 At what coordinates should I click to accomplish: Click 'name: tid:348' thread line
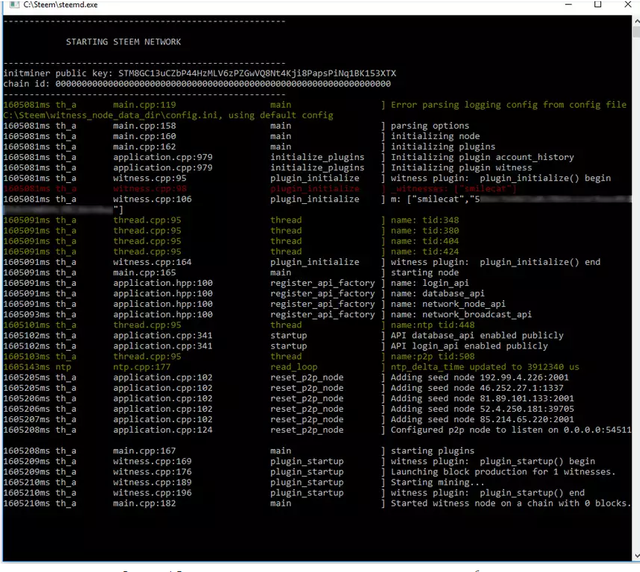click(x=424, y=220)
